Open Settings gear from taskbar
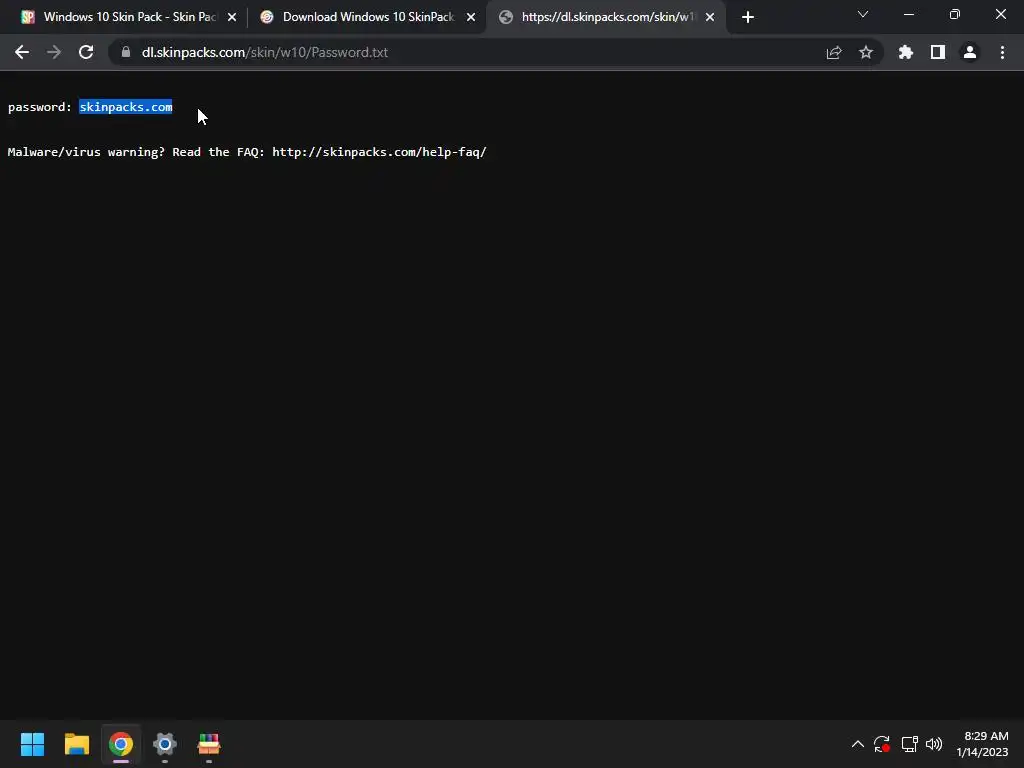The image size is (1024, 768). 165,744
